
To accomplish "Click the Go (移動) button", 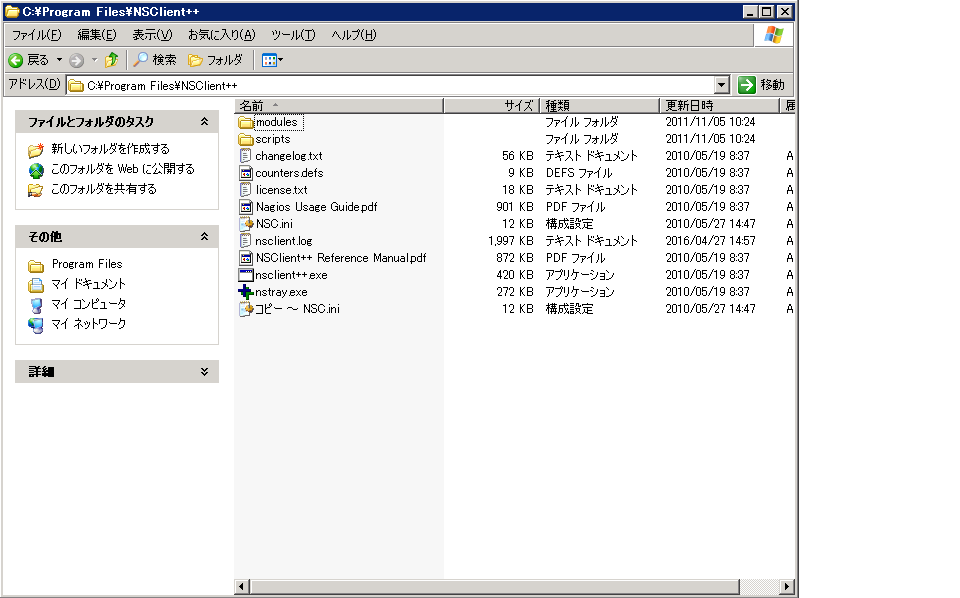I will tap(762, 85).
